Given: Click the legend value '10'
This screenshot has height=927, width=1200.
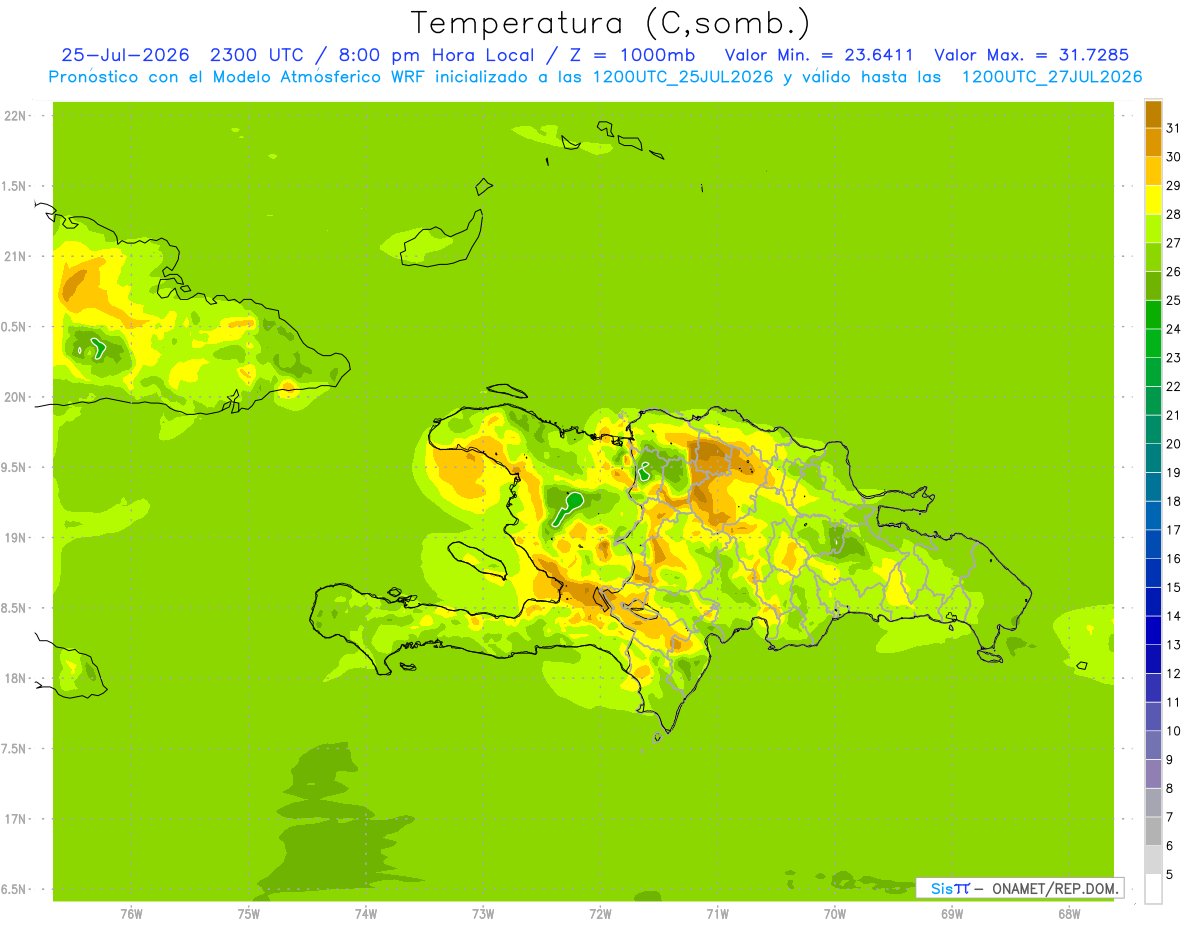Looking at the screenshot, I should pyautogui.click(x=1173, y=731).
